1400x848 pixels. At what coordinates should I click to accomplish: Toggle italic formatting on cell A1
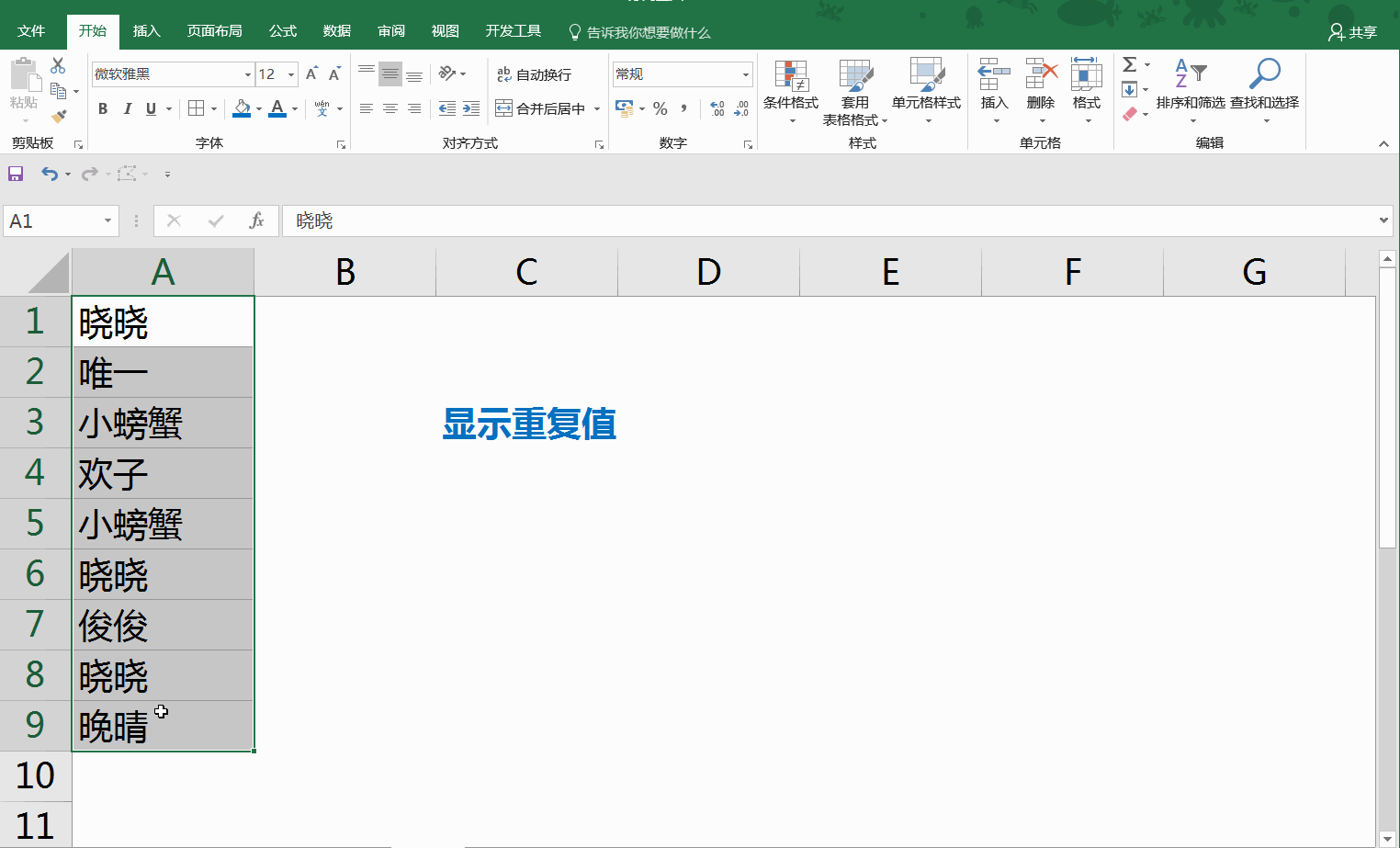[128, 108]
